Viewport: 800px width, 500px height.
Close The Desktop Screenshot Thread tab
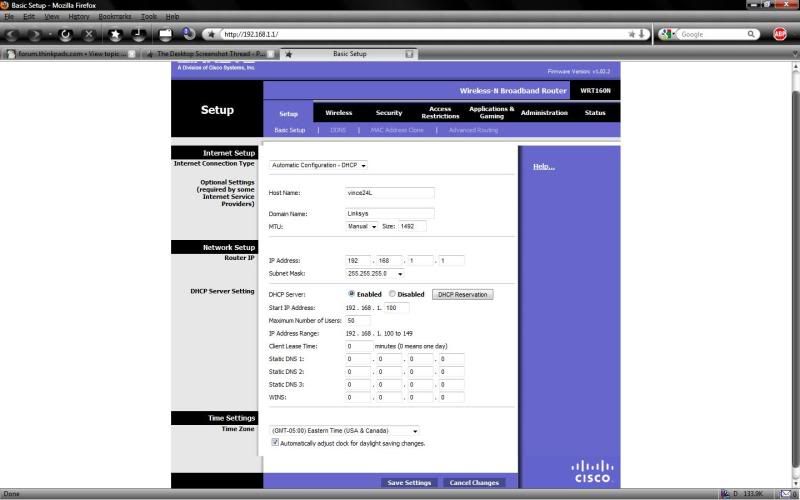(270, 54)
